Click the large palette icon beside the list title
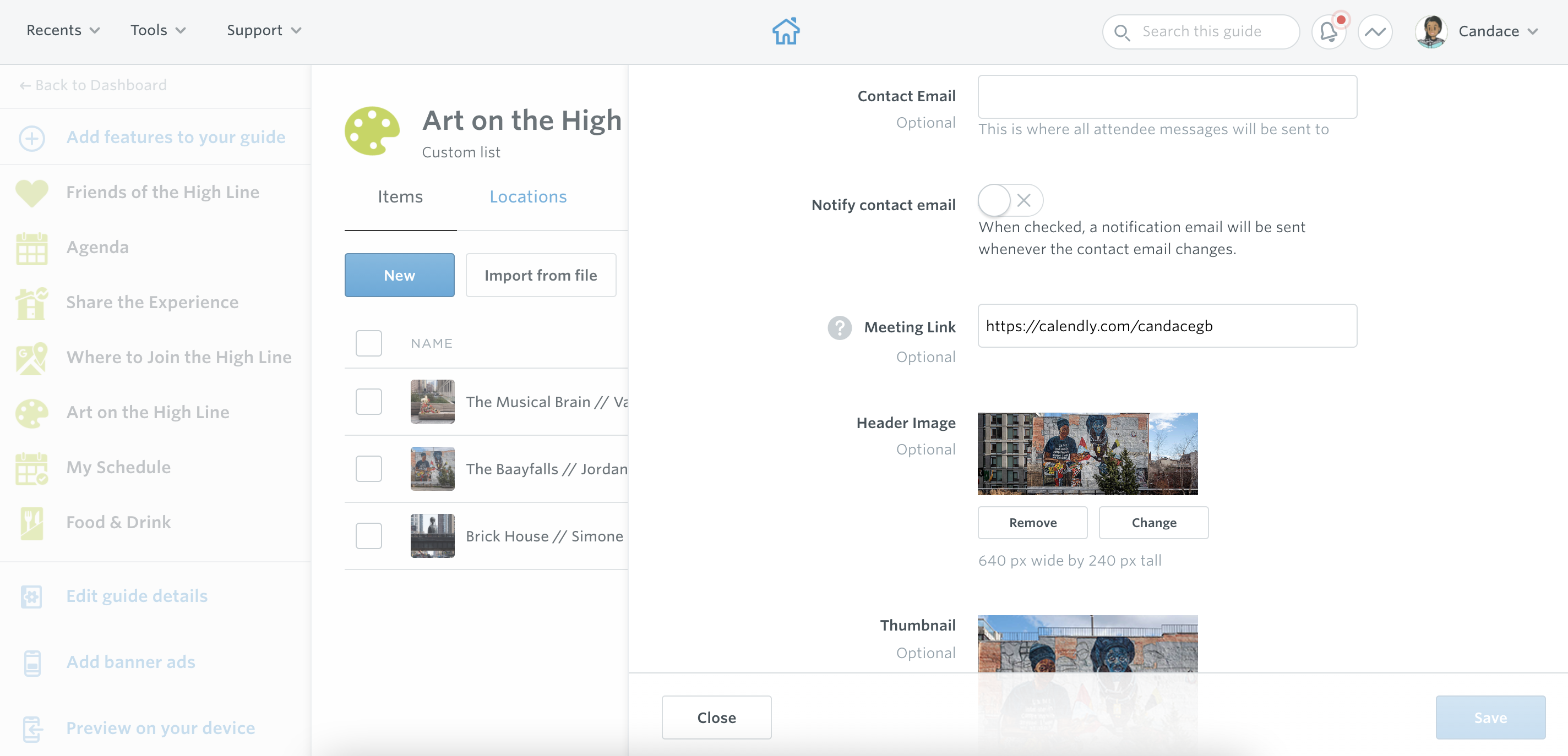The image size is (1568, 756). click(x=372, y=131)
